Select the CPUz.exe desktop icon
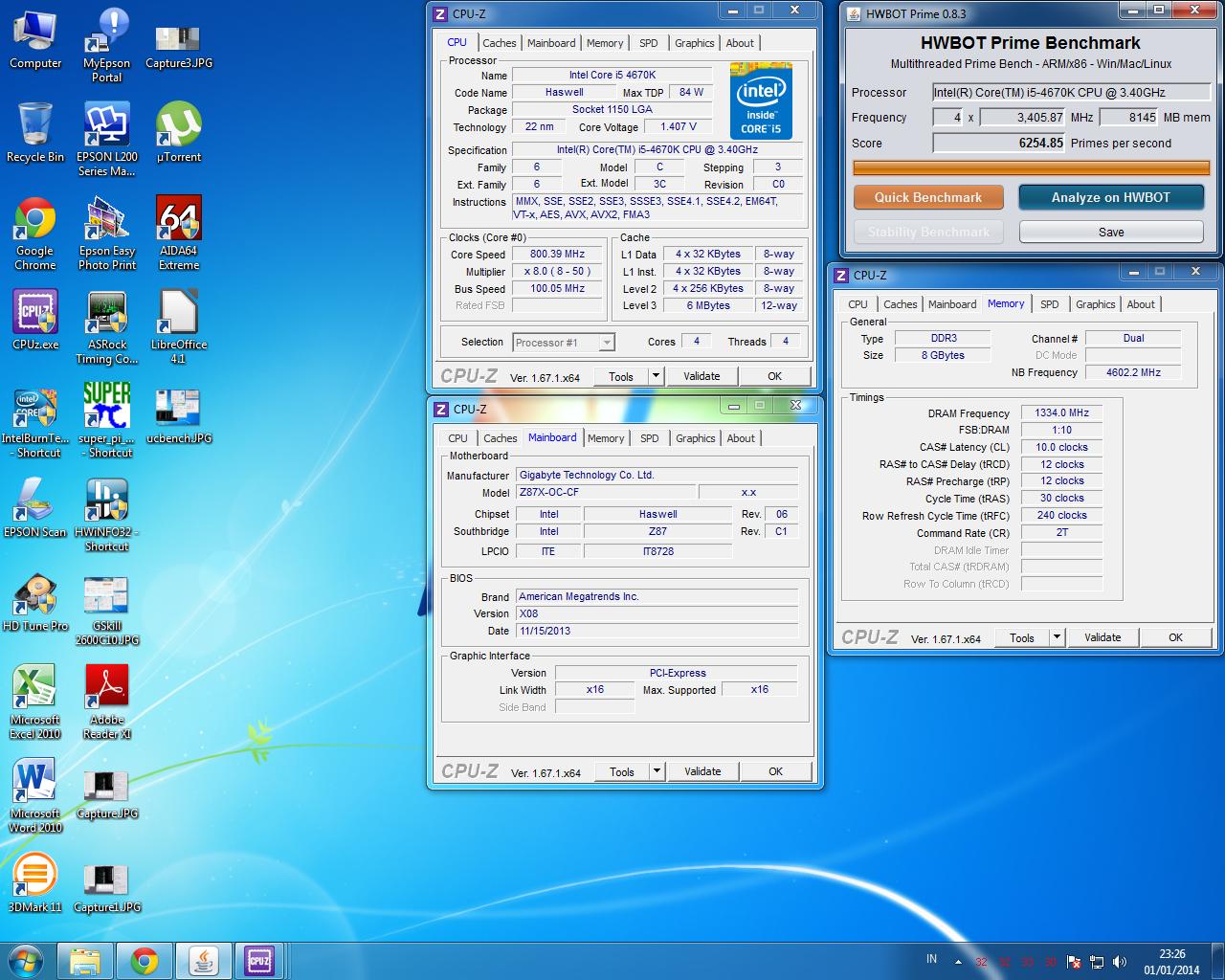 pyautogui.click(x=35, y=320)
